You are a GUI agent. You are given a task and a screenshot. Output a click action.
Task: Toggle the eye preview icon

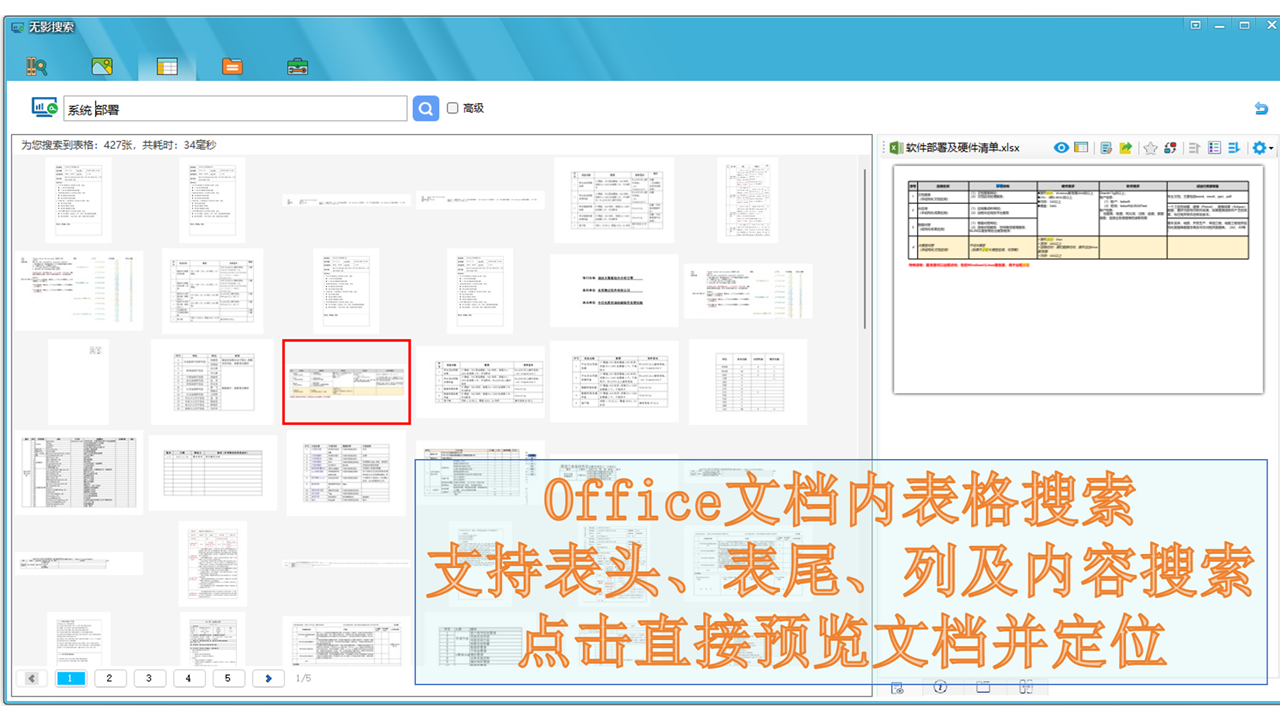(1061, 148)
